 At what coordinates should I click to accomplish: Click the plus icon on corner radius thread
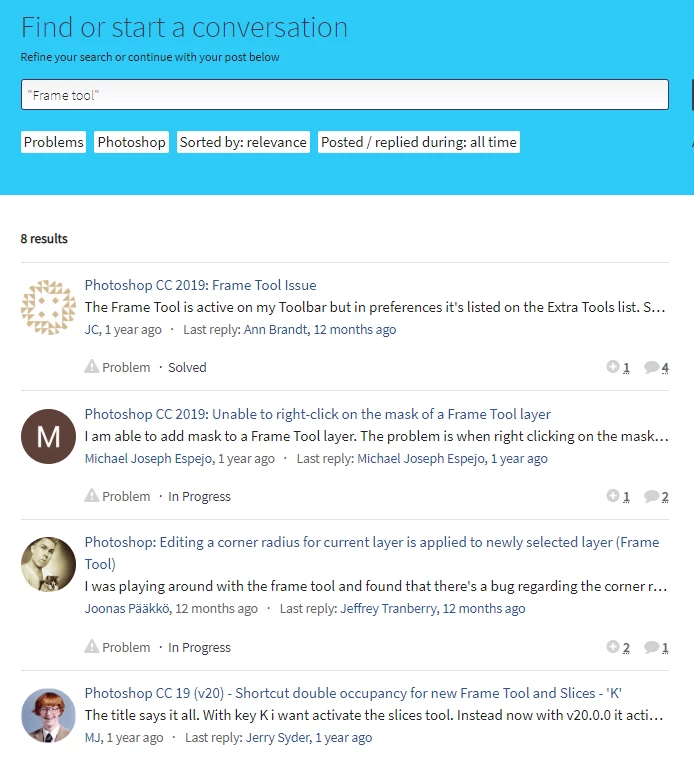(613, 646)
